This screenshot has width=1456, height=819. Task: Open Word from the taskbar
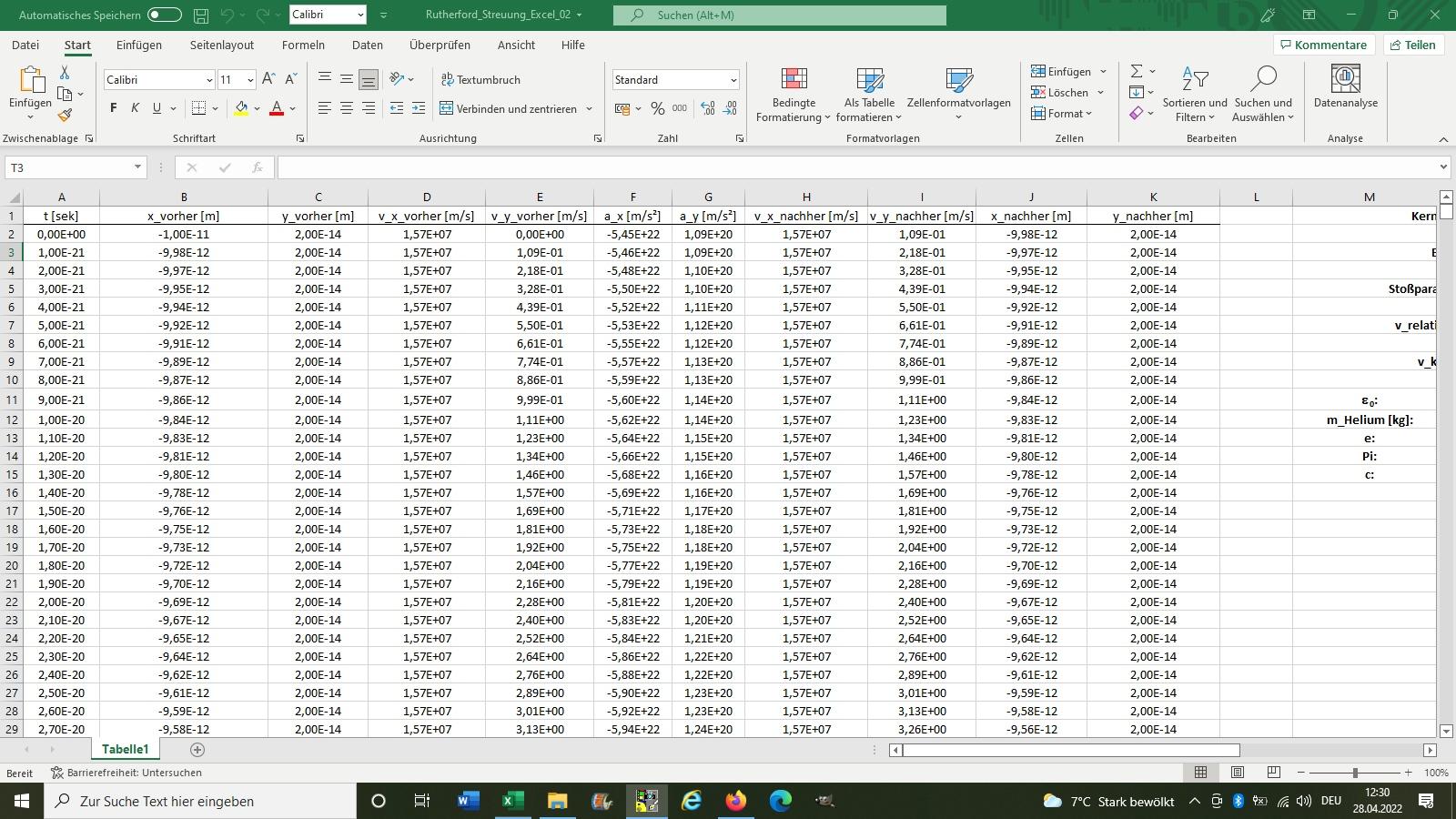click(x=468, y=801)
